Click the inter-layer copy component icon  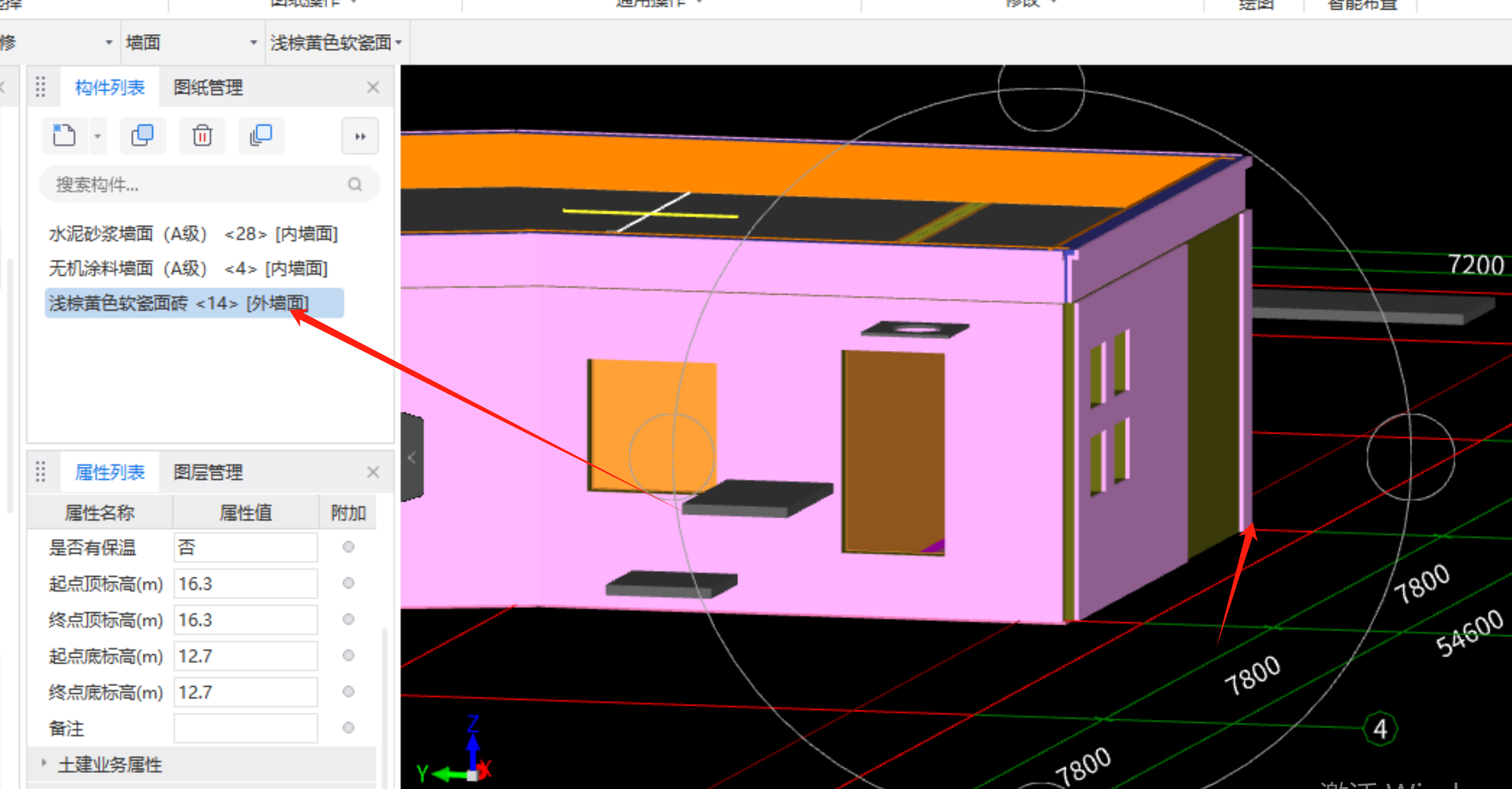point(261,136)
